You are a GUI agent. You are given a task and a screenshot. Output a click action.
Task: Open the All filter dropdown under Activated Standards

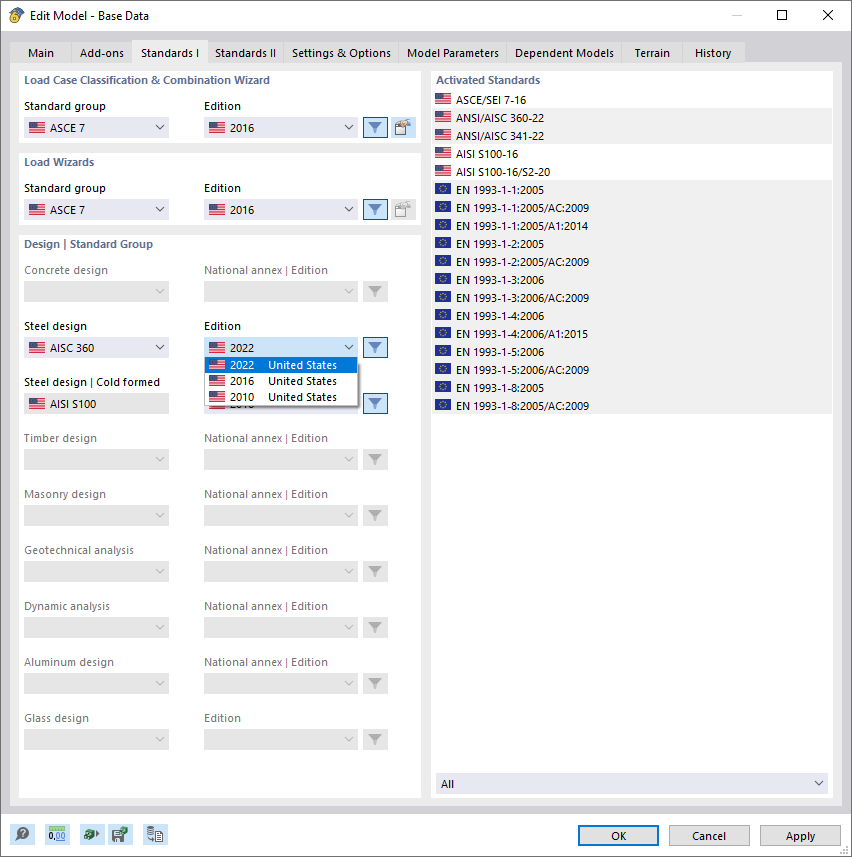pyautogui.click(x=632, y=784)
